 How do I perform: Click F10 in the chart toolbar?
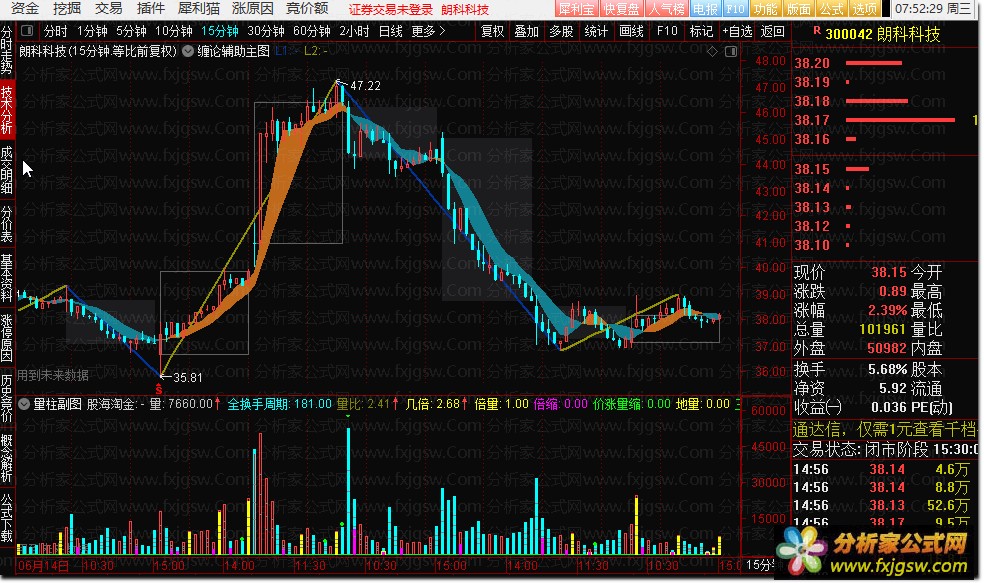coord(666,31)
